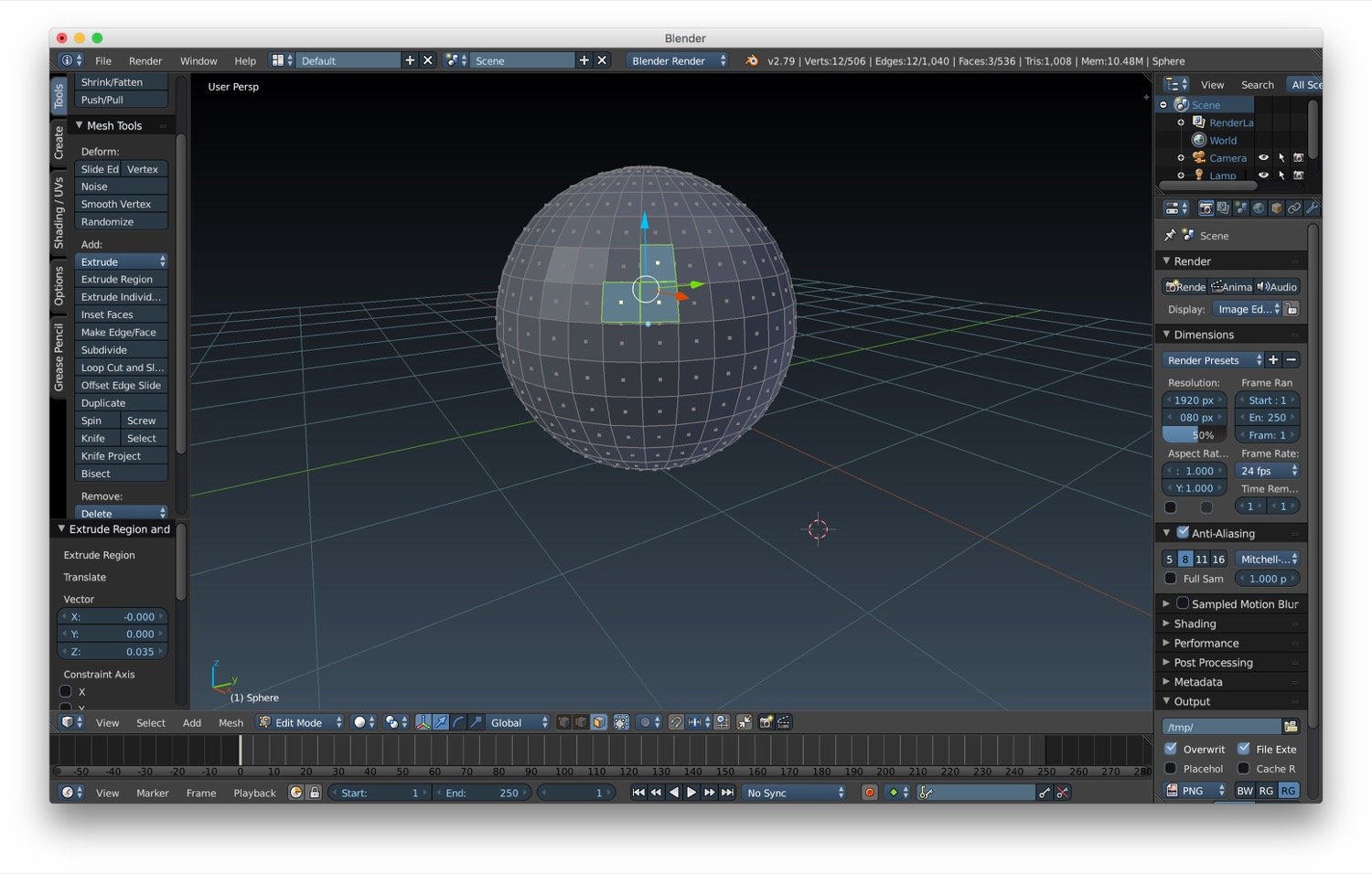Image resolution: width=1372 pixels, height=874 pixels.
Task: Open the Render menu
Action: pyautogui.click(x=145, y=60)
